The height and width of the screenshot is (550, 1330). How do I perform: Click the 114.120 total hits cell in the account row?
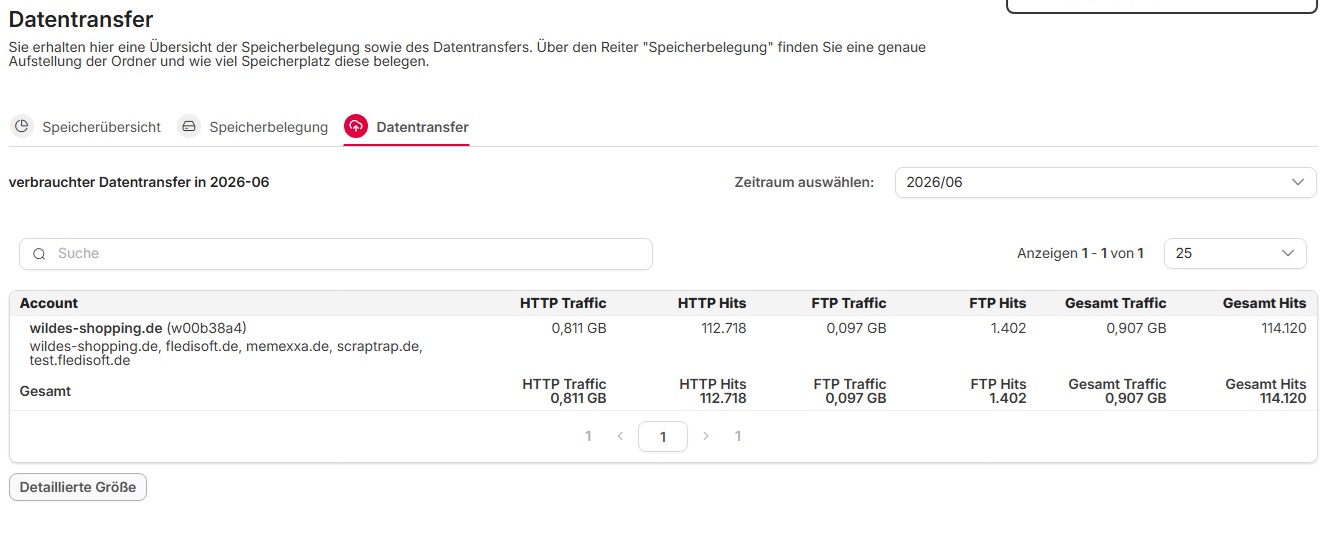[1283, 328]
